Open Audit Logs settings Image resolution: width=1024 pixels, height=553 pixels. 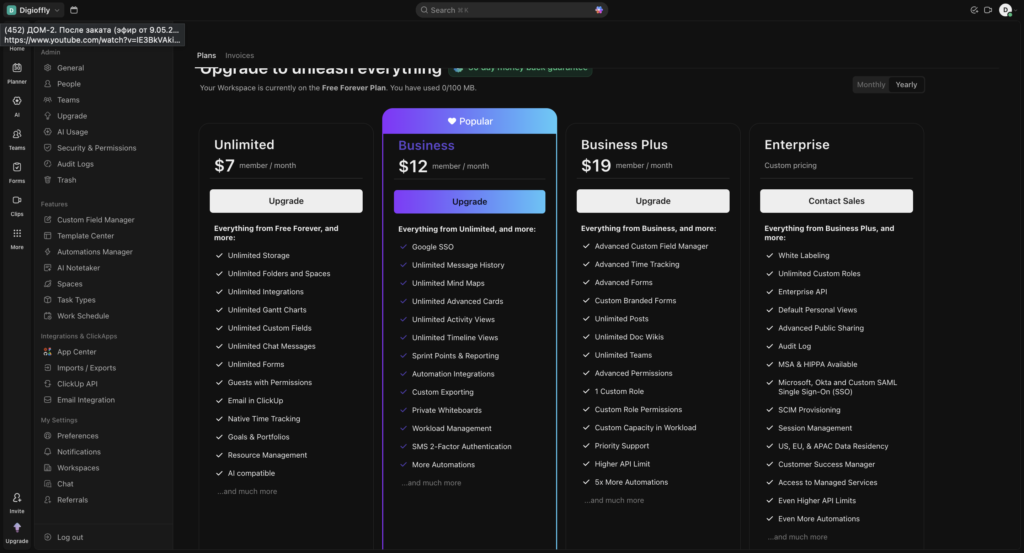click(x=75, y=164)
